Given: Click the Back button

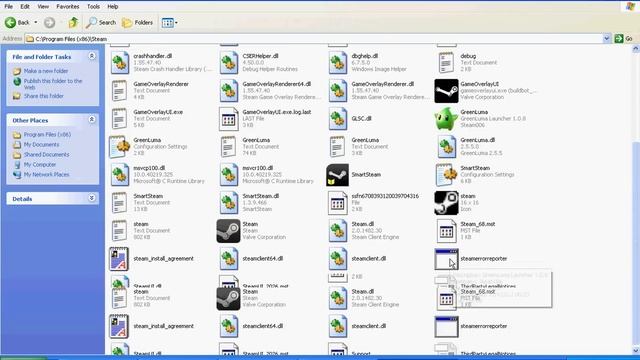Looking at the screenshot, I should (x=17, y=22).
